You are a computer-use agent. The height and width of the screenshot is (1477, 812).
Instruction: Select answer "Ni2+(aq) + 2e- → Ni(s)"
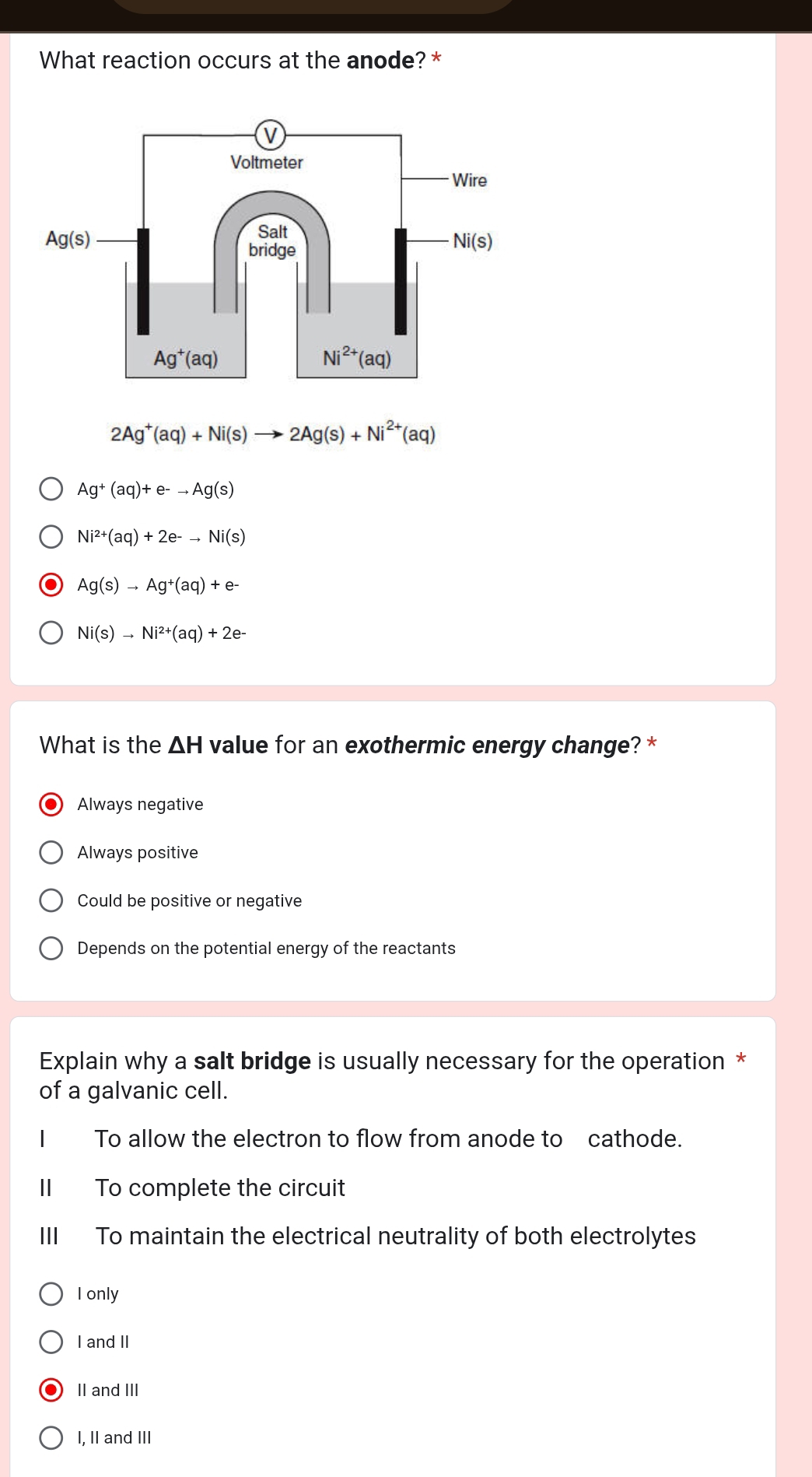pos(52,535)
